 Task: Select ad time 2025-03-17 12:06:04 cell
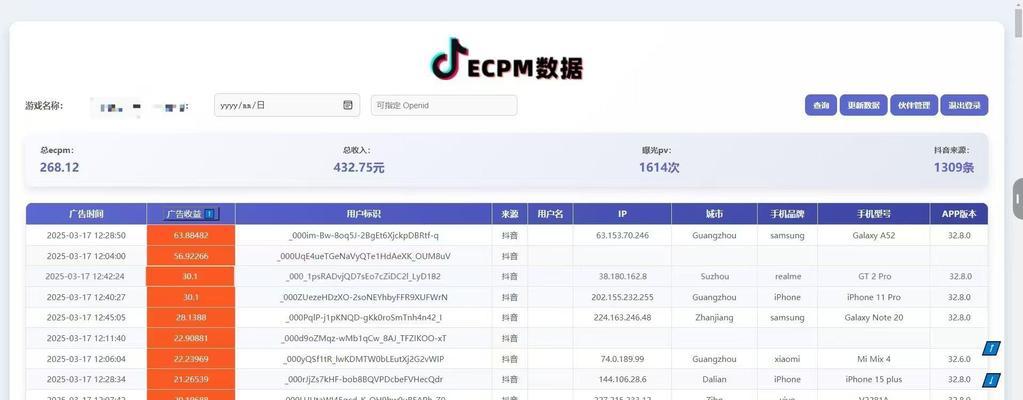86,359
